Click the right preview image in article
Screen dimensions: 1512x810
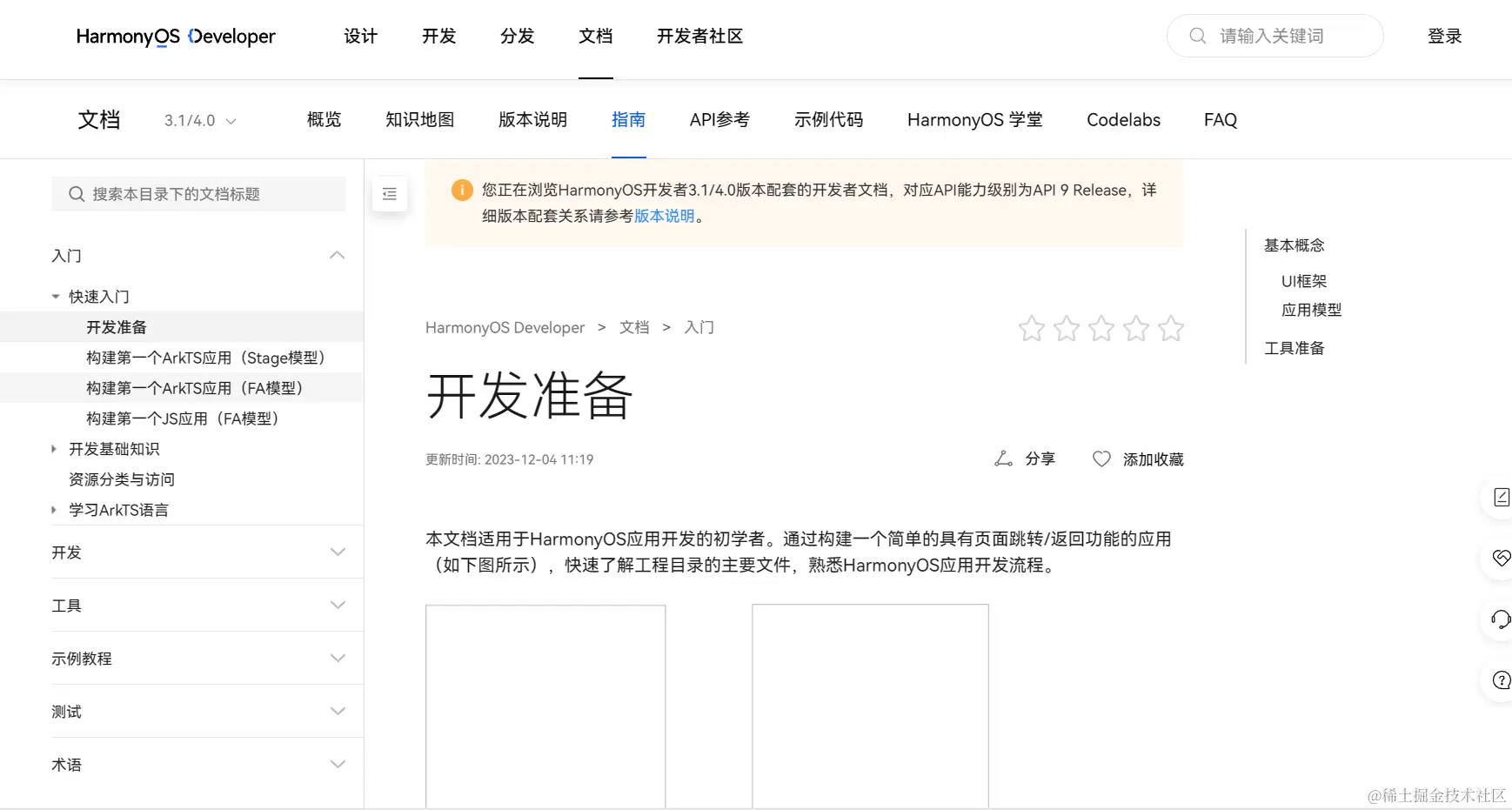(871, 706)
